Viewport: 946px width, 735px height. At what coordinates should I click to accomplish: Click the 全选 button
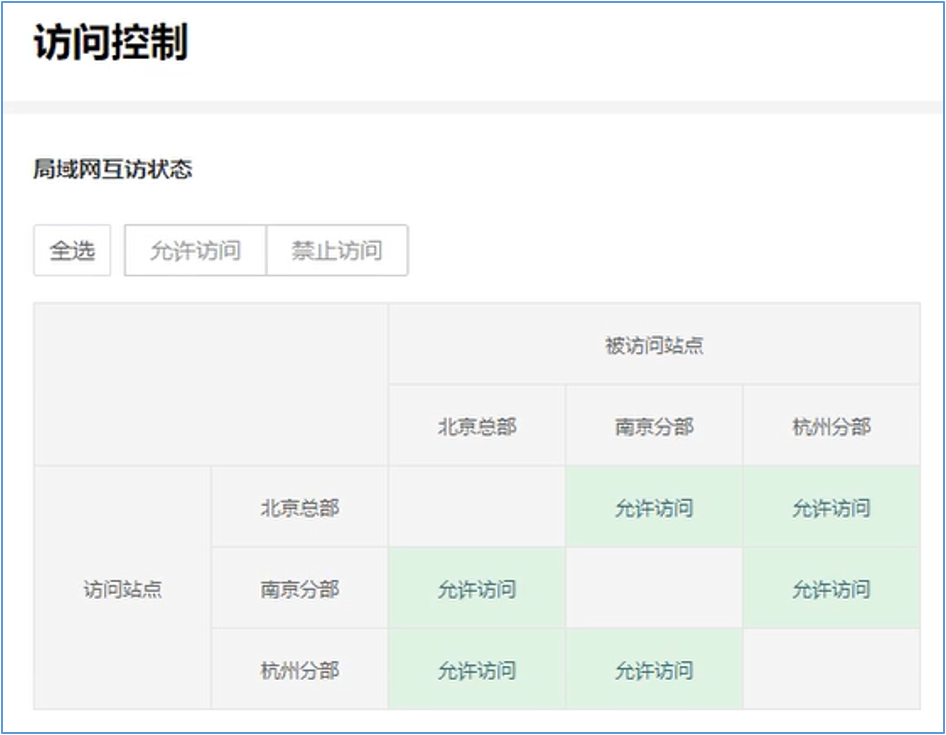coord(72,250)
